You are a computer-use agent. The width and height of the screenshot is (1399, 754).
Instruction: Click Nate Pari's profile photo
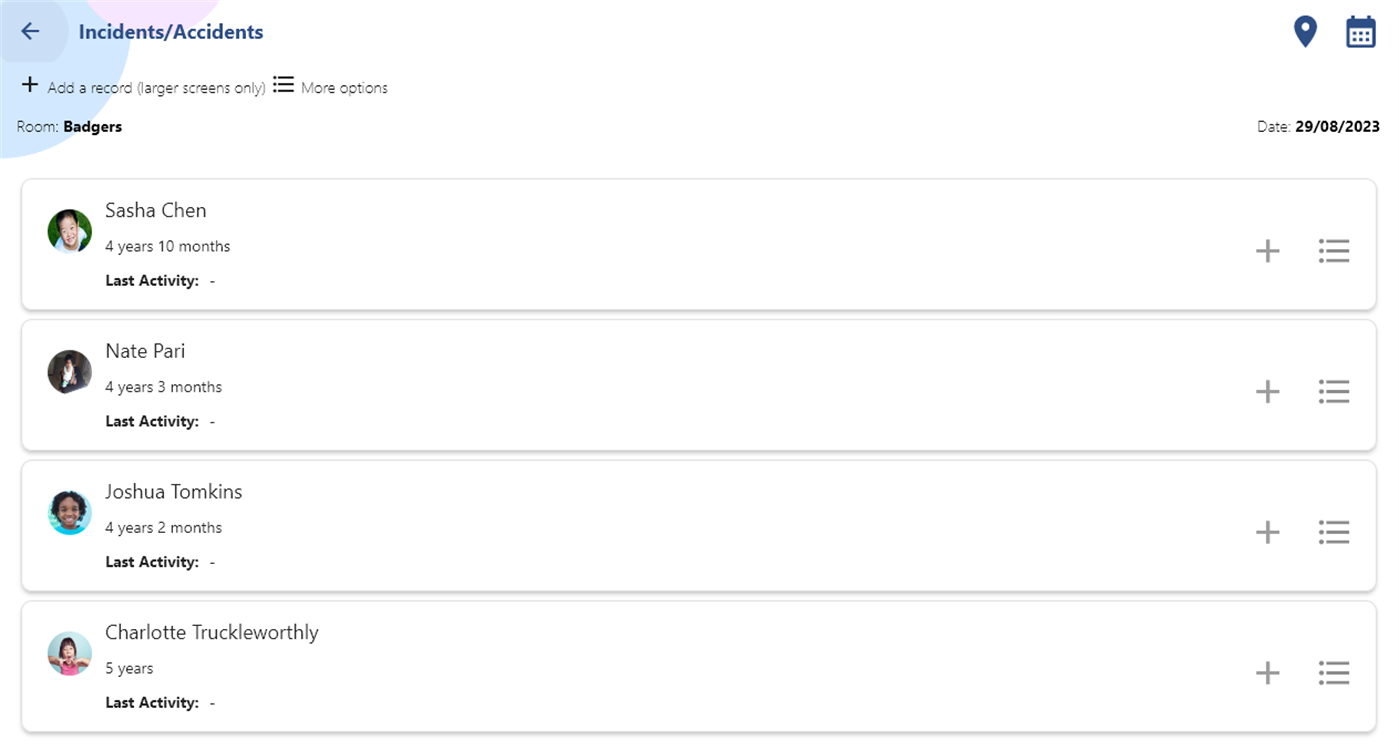pyautogui.click(x=70, y=372)
